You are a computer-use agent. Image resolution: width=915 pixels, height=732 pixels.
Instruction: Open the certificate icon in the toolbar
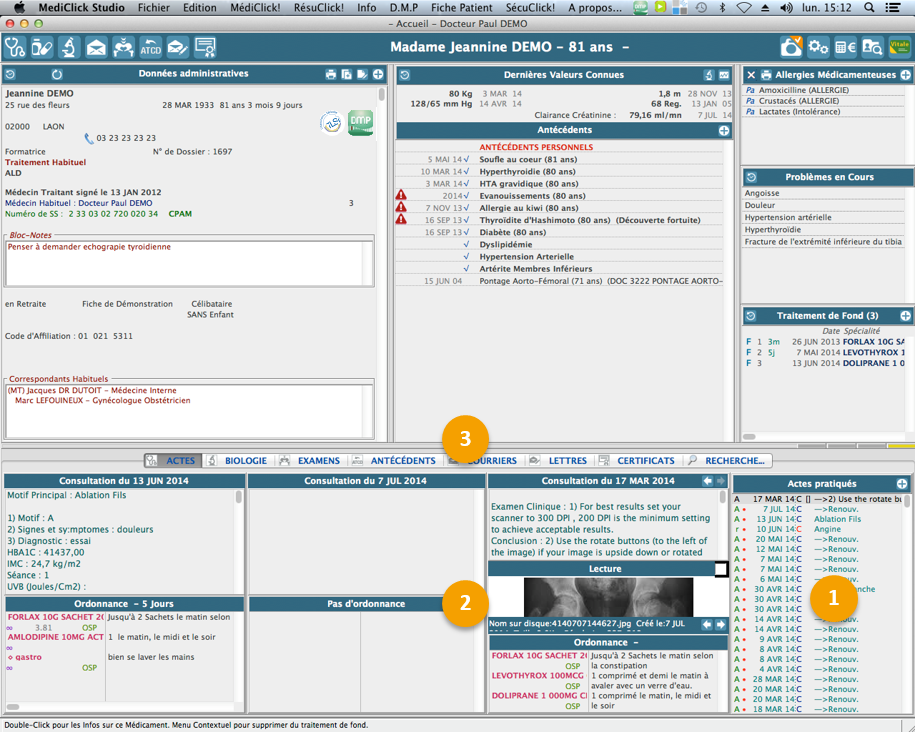[x=205, y=47]
